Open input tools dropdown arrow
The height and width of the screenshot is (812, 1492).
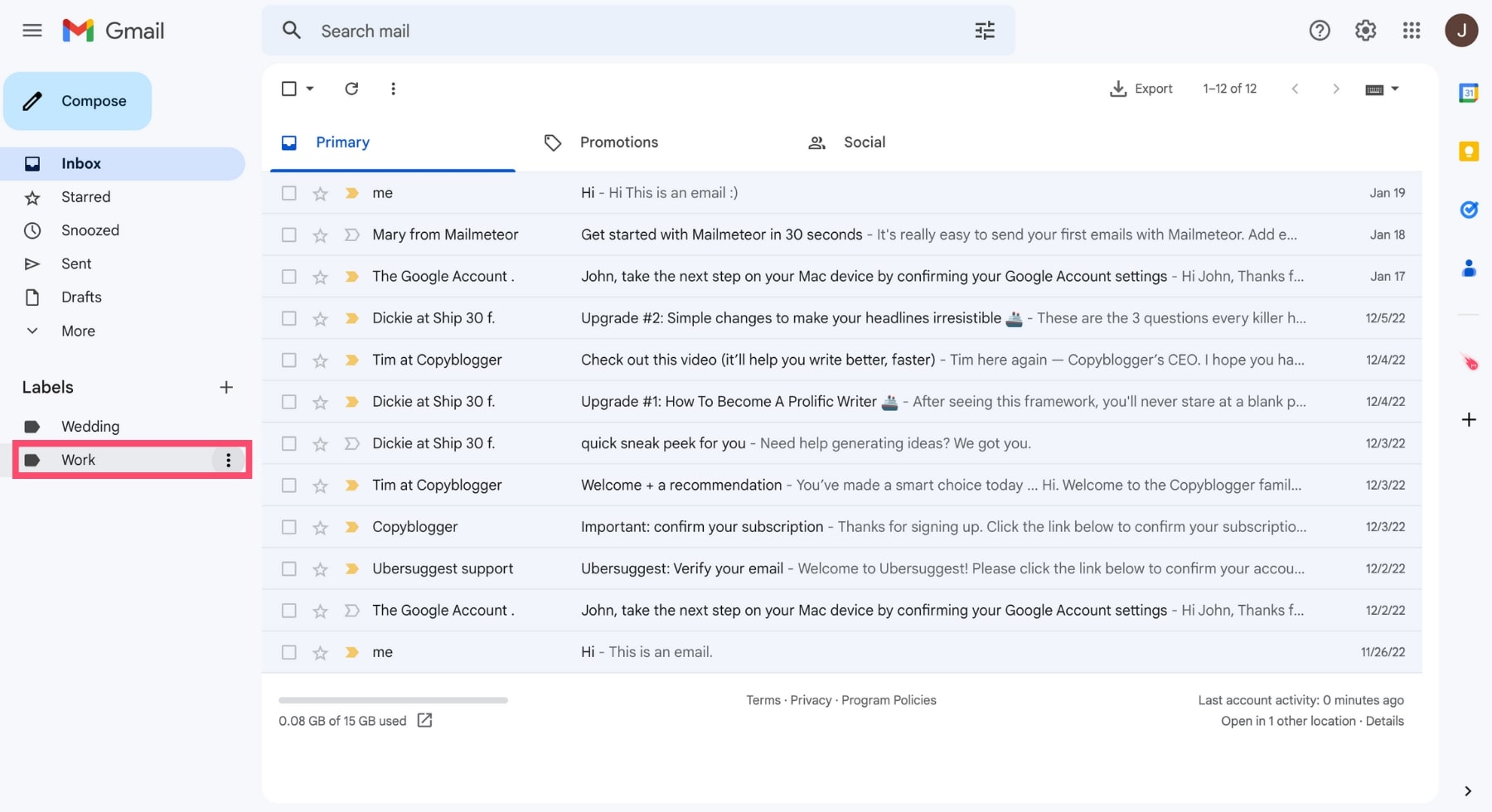tap(1395, 89)
